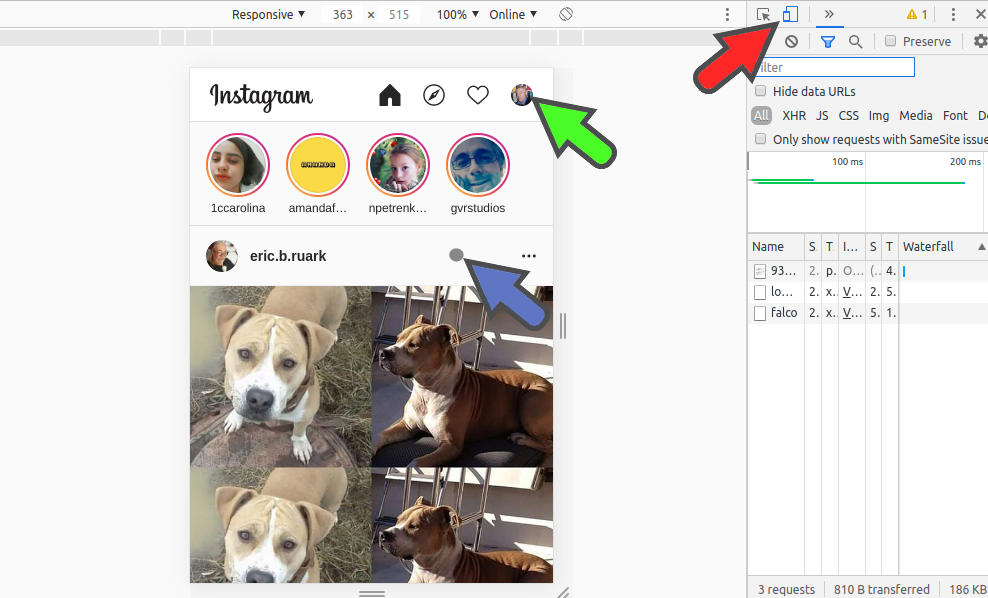Open profile avatar in Instagram header
988x598 pixels.
pos(521,95)
